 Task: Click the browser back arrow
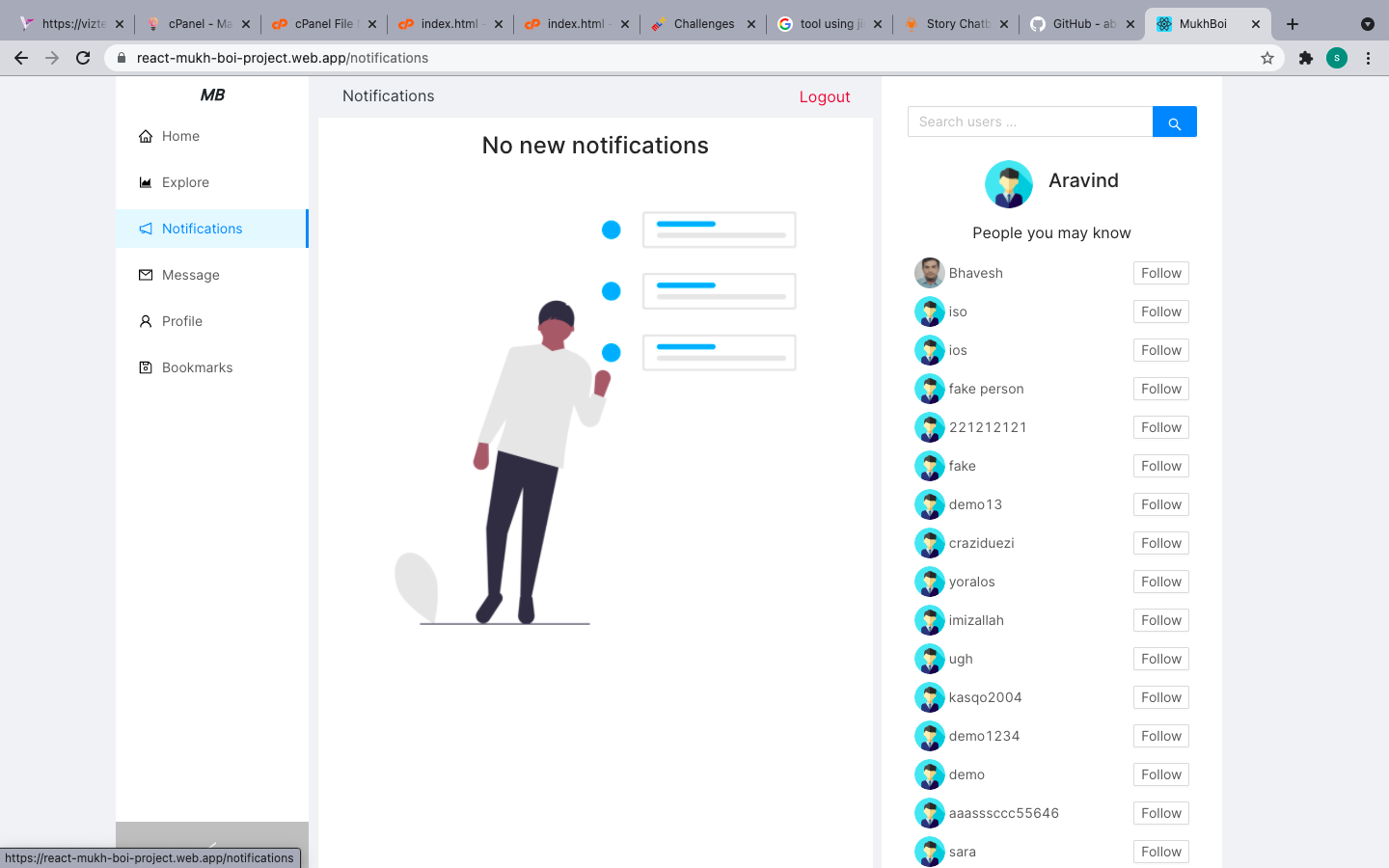click(21, 58)
